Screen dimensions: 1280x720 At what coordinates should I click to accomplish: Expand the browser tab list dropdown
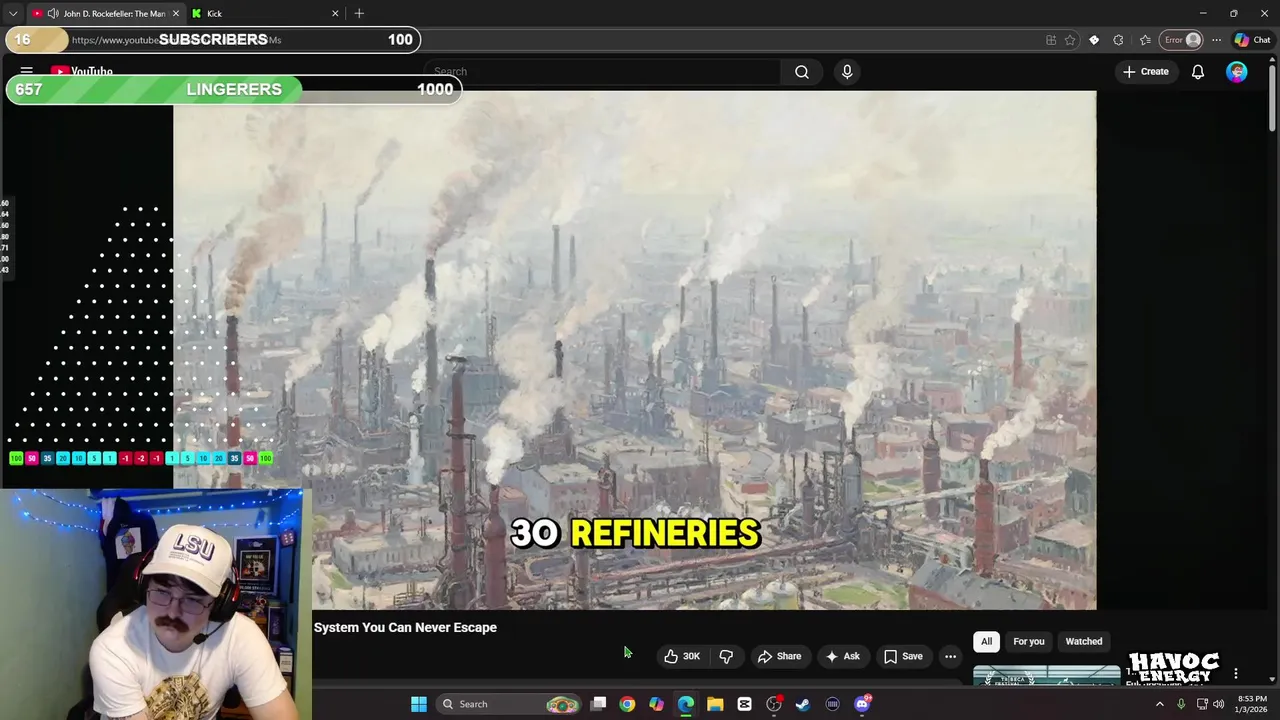[x=13, y=14]
